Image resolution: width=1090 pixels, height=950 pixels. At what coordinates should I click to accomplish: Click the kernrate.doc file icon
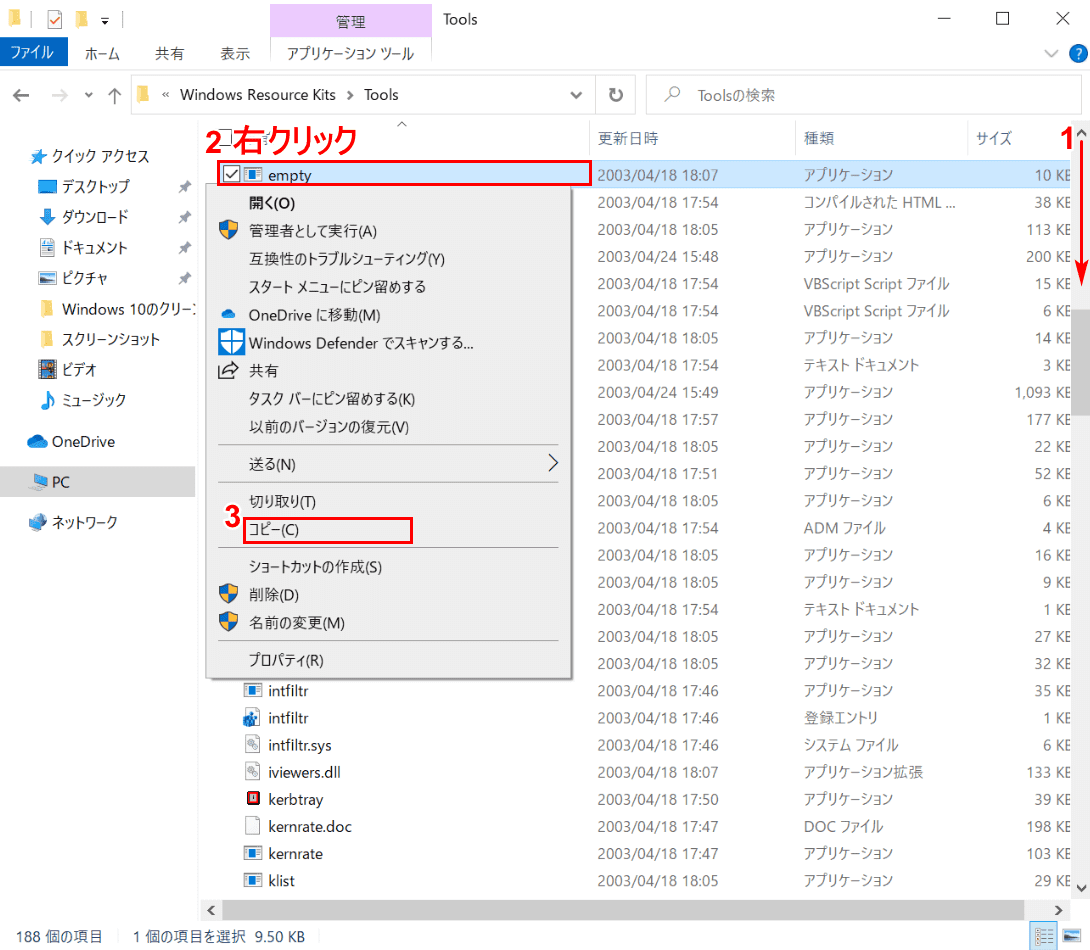pos(252,826)
